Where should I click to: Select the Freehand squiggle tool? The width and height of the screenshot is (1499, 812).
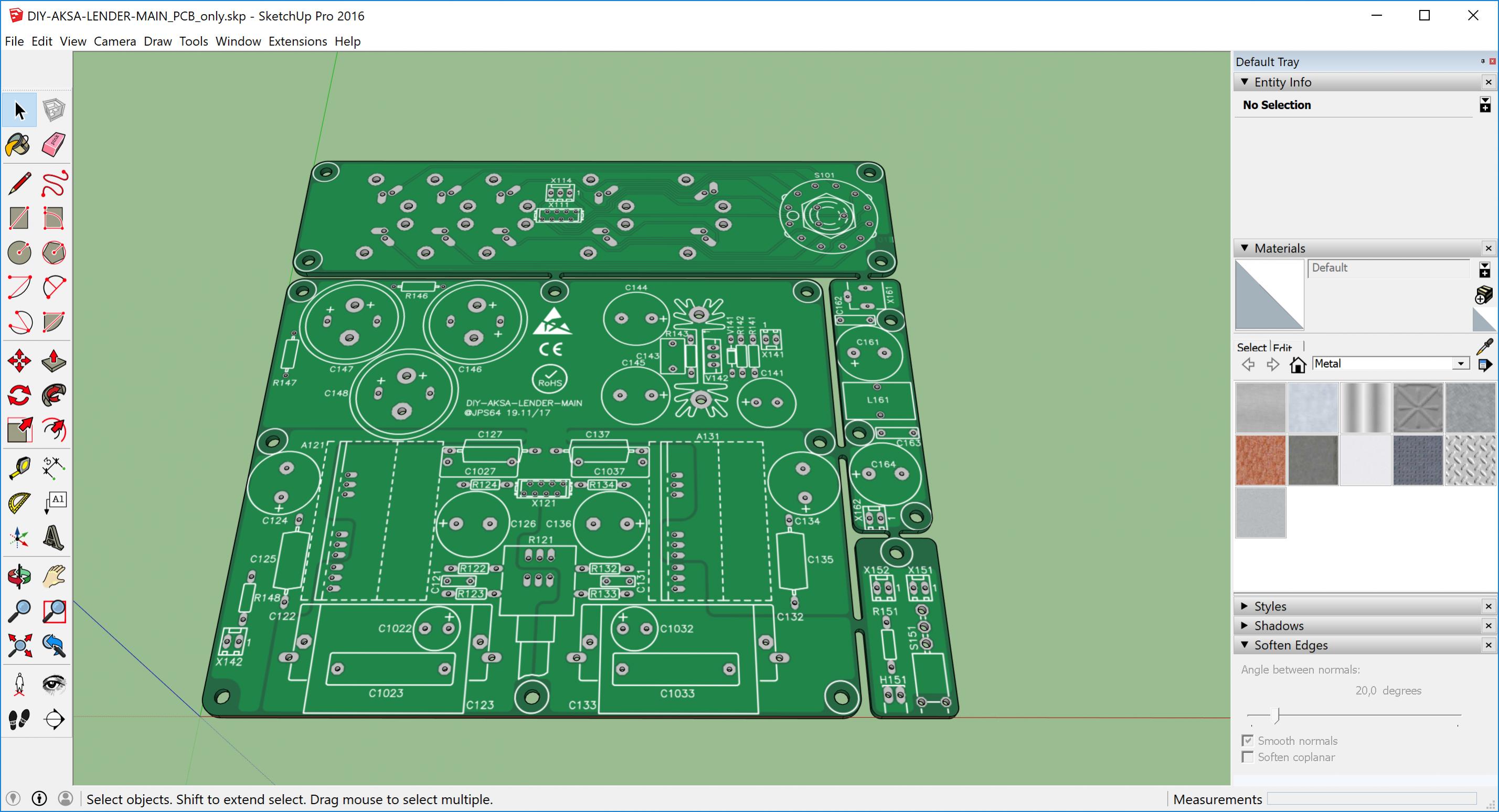[54, 183]
